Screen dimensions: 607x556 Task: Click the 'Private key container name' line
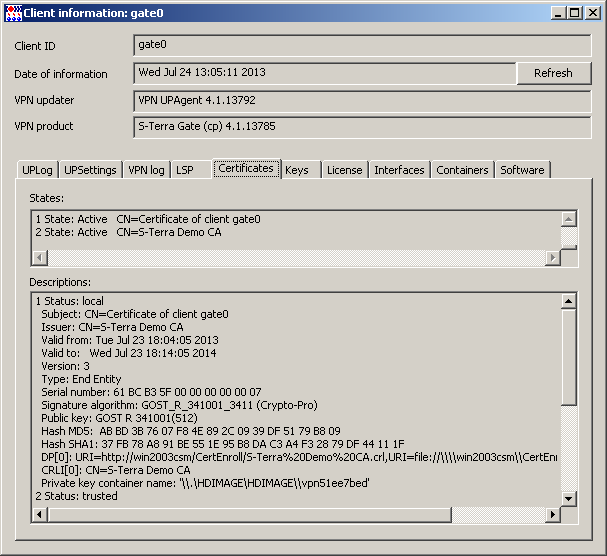[205, 483]
